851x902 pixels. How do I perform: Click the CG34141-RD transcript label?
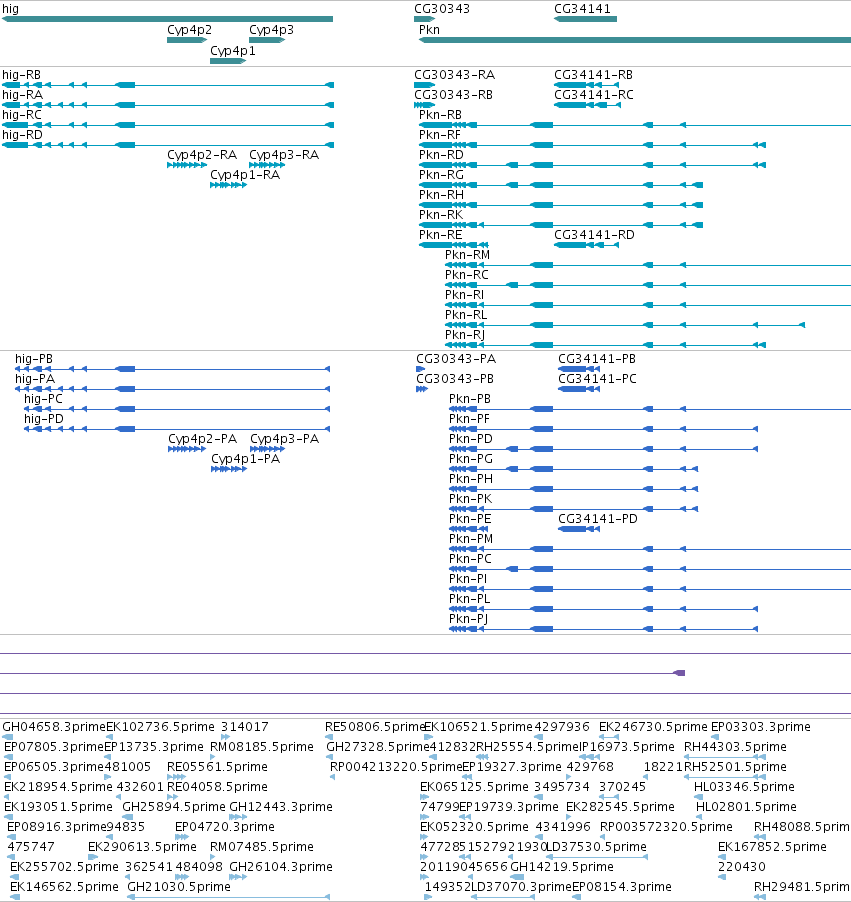[594, 235]
